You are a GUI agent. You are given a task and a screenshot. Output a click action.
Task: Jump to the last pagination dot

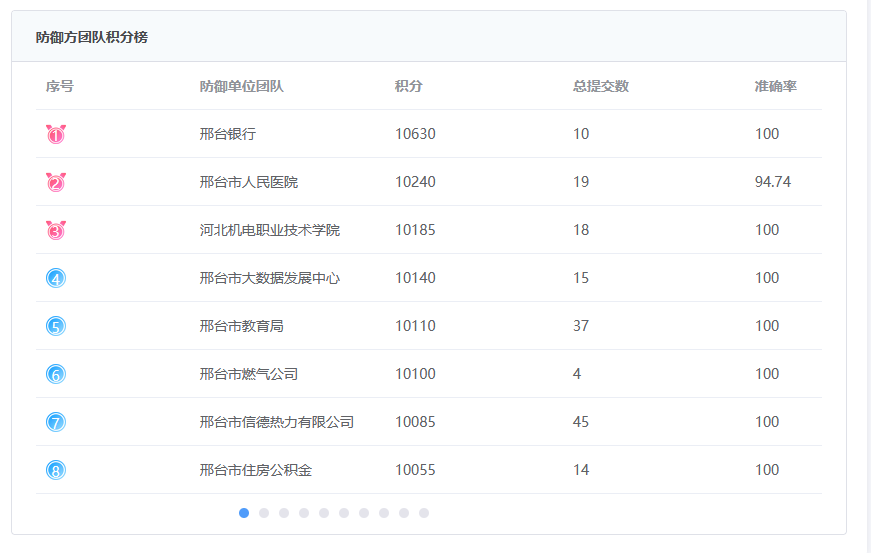(424, 513)
